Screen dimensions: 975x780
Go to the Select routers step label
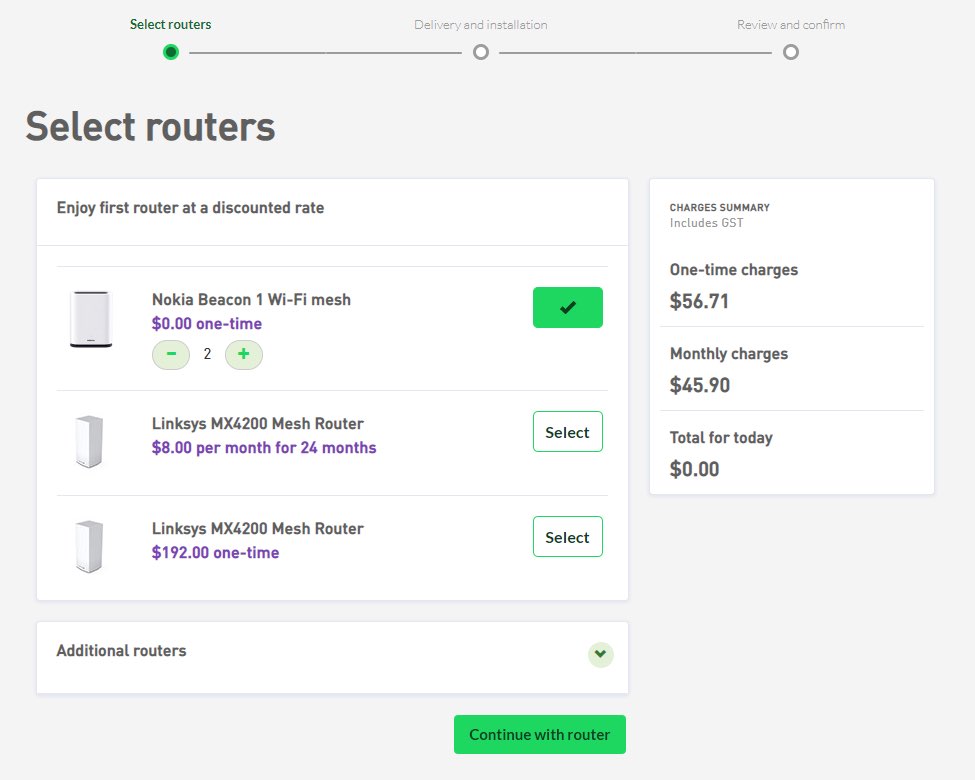point(171,24)
